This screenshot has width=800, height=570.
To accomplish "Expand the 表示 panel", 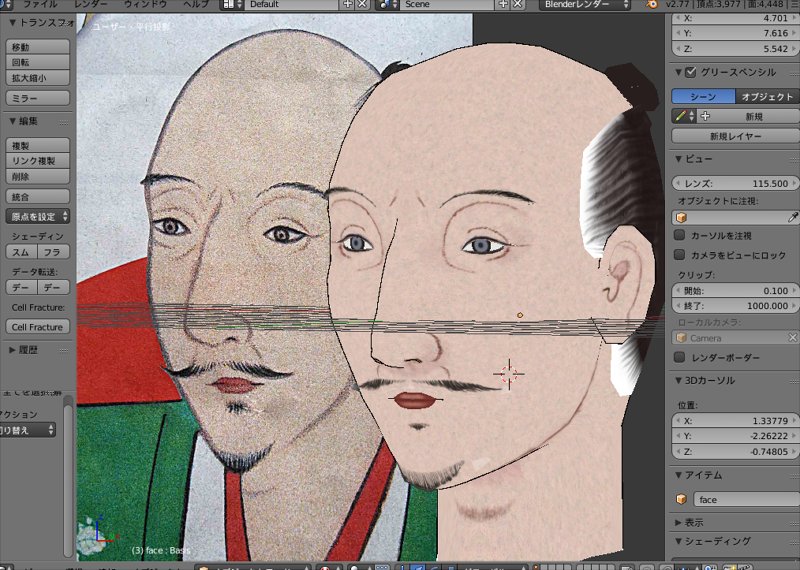I will [x=679, y=522].
